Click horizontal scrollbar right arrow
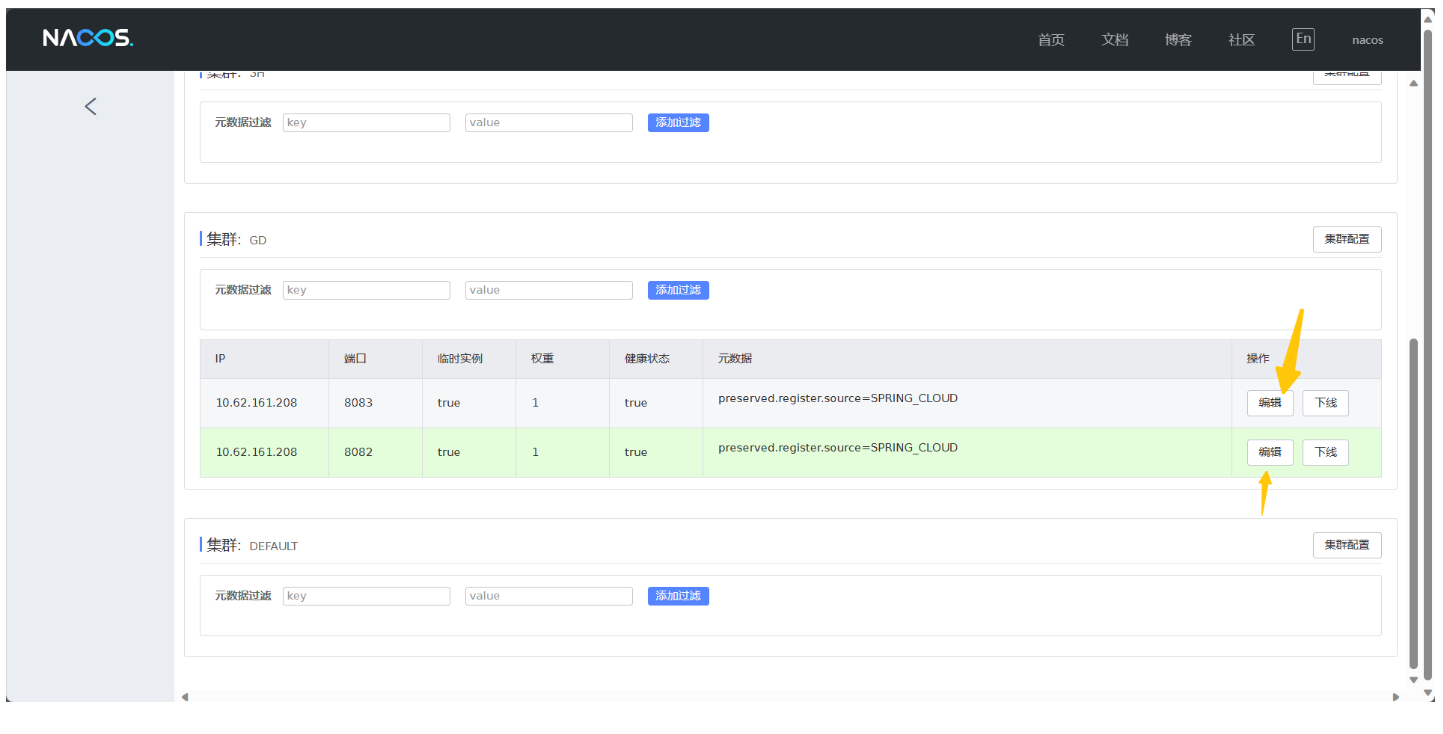Image resolution: width=1443 pixels, height=734 pixels. (x=1396, y=696)
